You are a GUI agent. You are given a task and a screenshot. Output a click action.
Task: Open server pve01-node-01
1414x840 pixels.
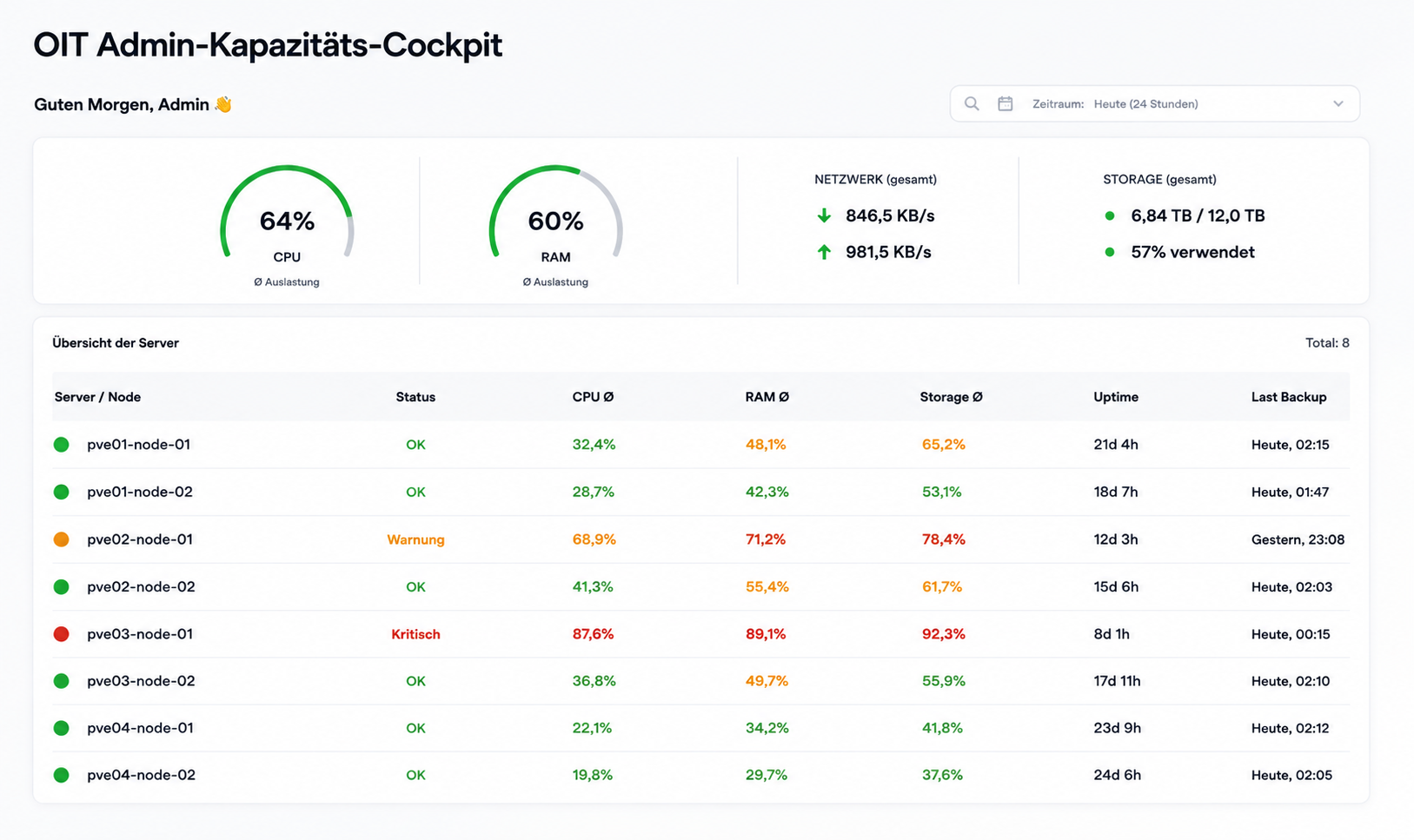(139, 445)
